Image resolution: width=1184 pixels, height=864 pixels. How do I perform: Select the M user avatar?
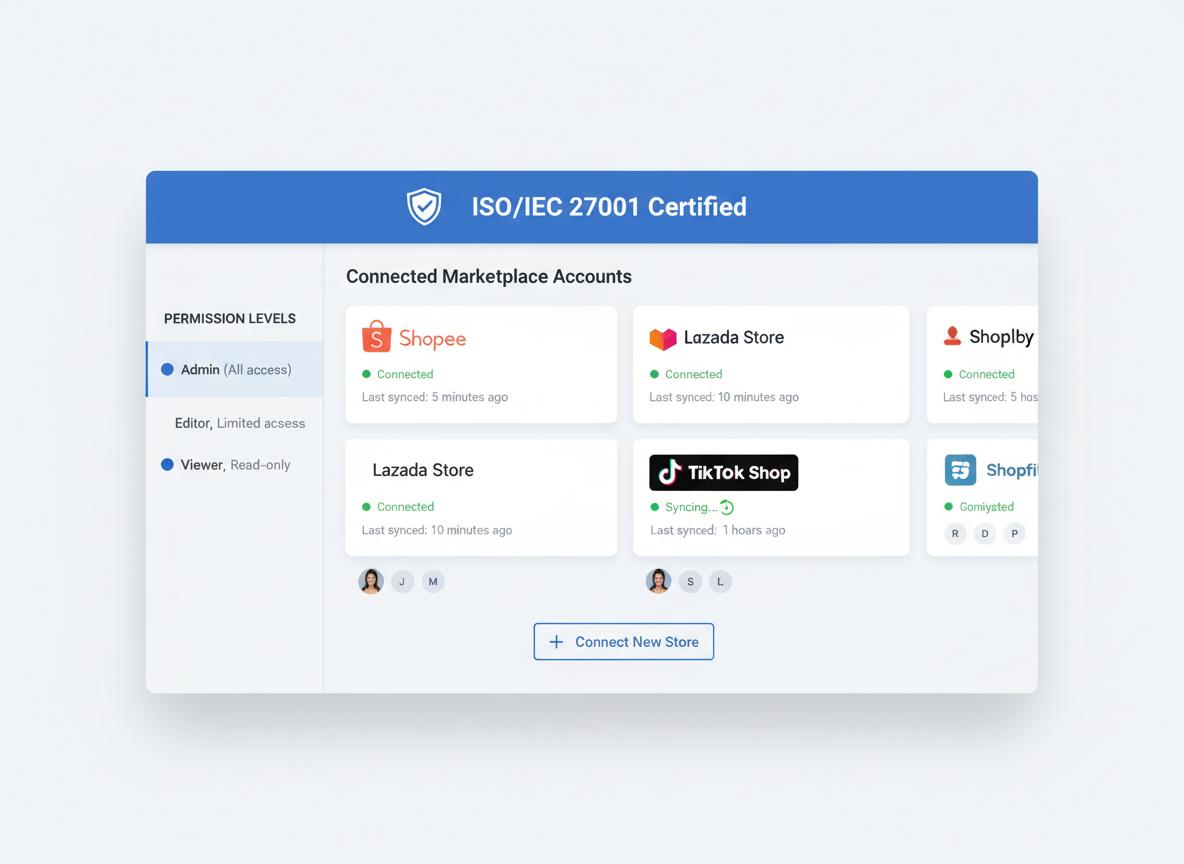[433, 582]
